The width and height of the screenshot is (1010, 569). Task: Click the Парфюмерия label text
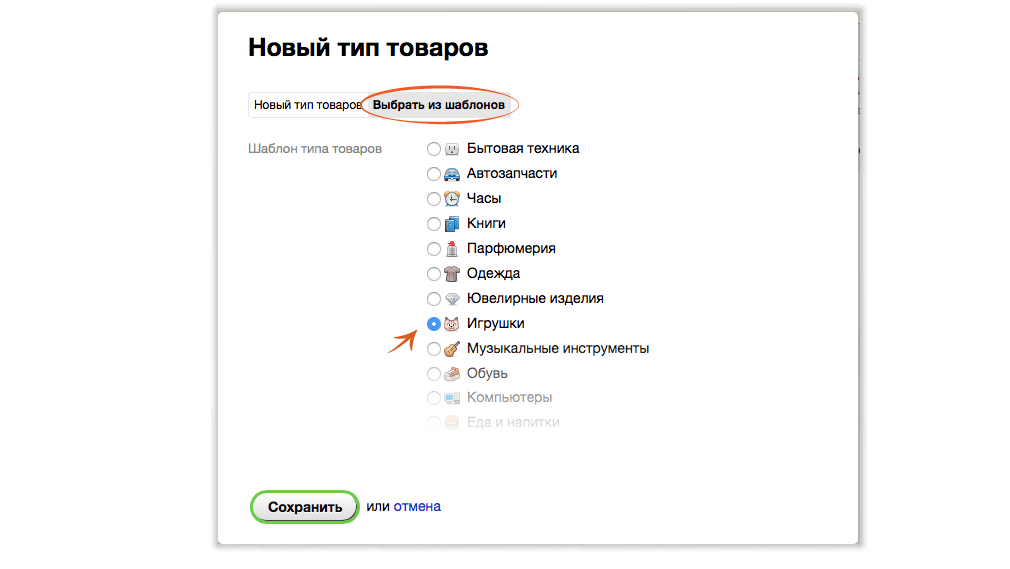coord(511,249)
